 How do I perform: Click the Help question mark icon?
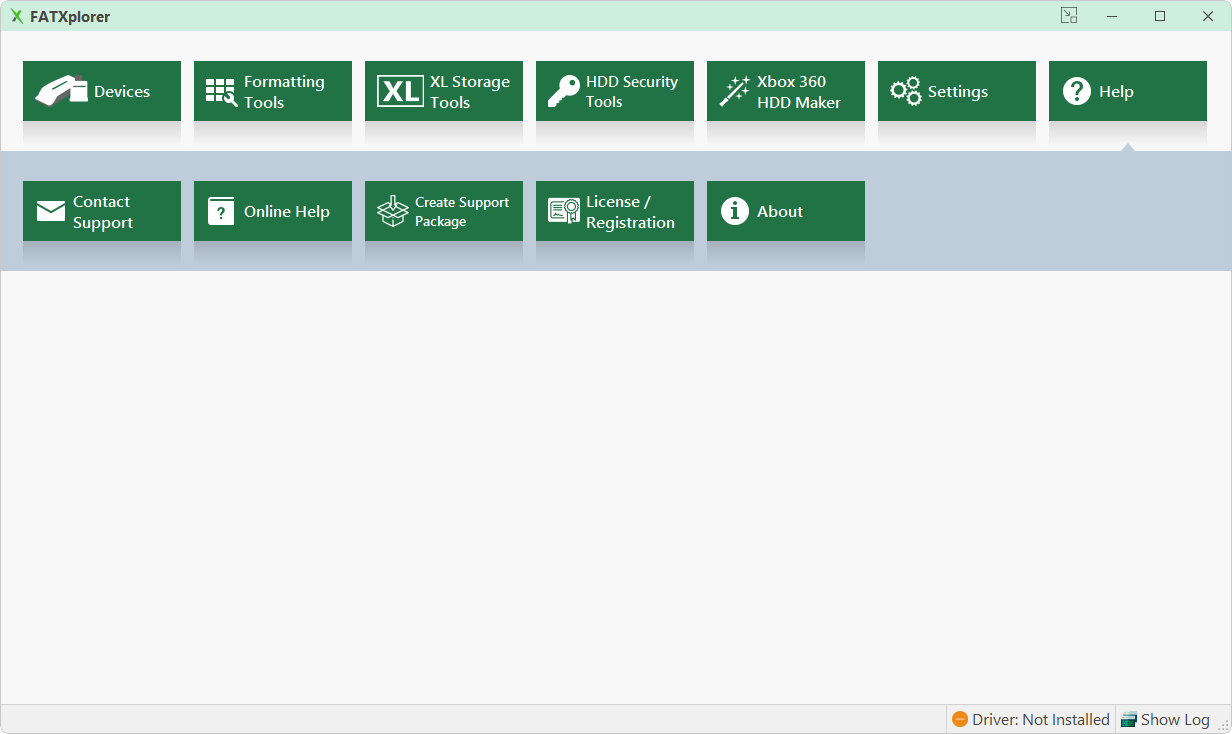click(1077, 92)
